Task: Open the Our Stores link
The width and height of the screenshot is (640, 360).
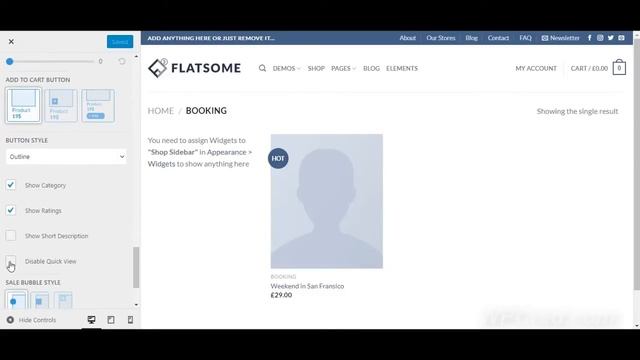Action: 441,38
